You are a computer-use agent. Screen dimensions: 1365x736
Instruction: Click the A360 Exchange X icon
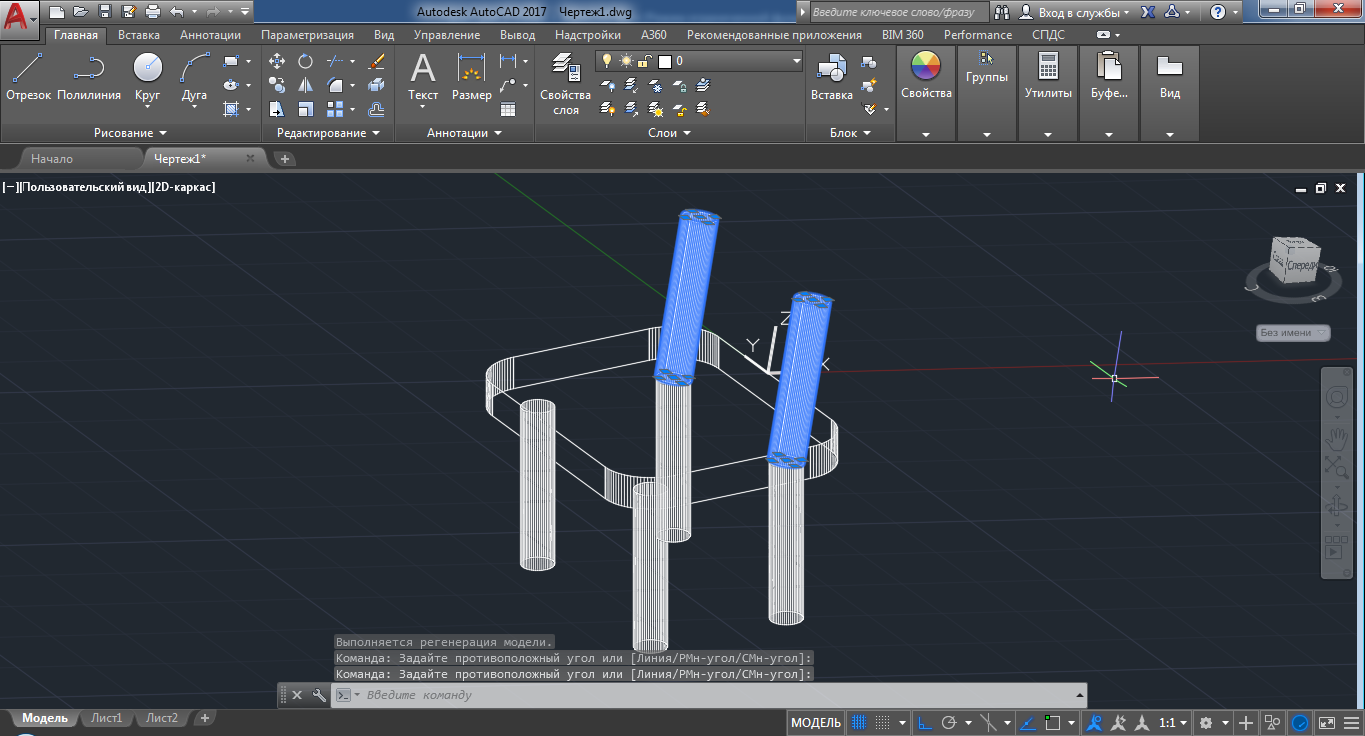click(x=1149, y=12)
